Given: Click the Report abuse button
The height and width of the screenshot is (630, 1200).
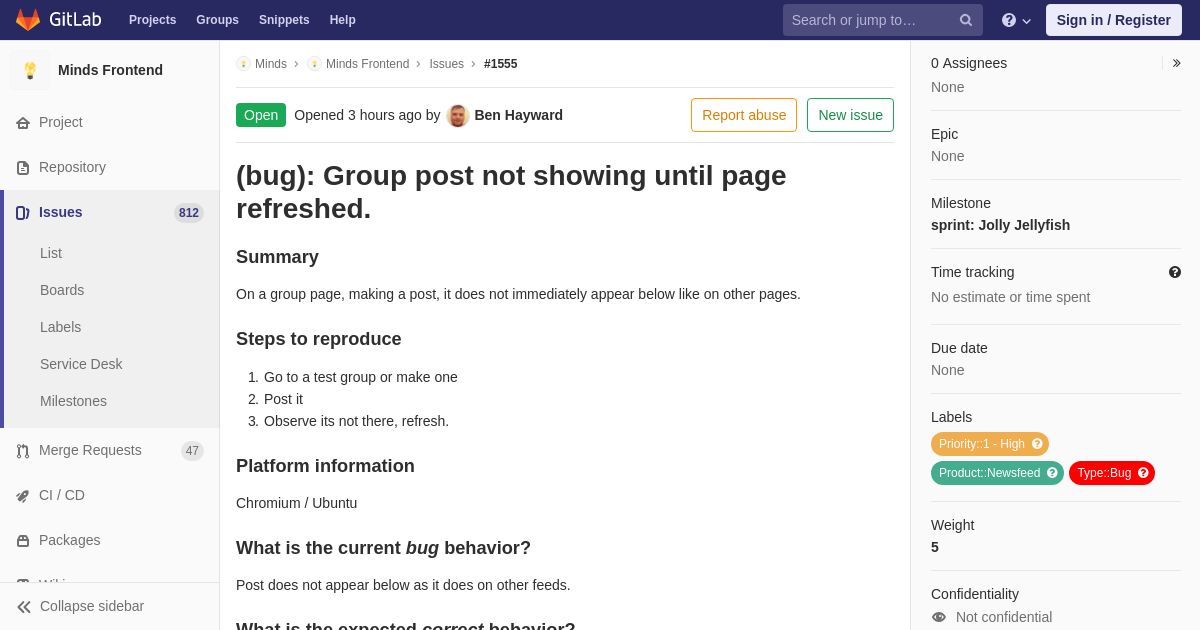Looking at the screenshot, I should coord(744,115).
